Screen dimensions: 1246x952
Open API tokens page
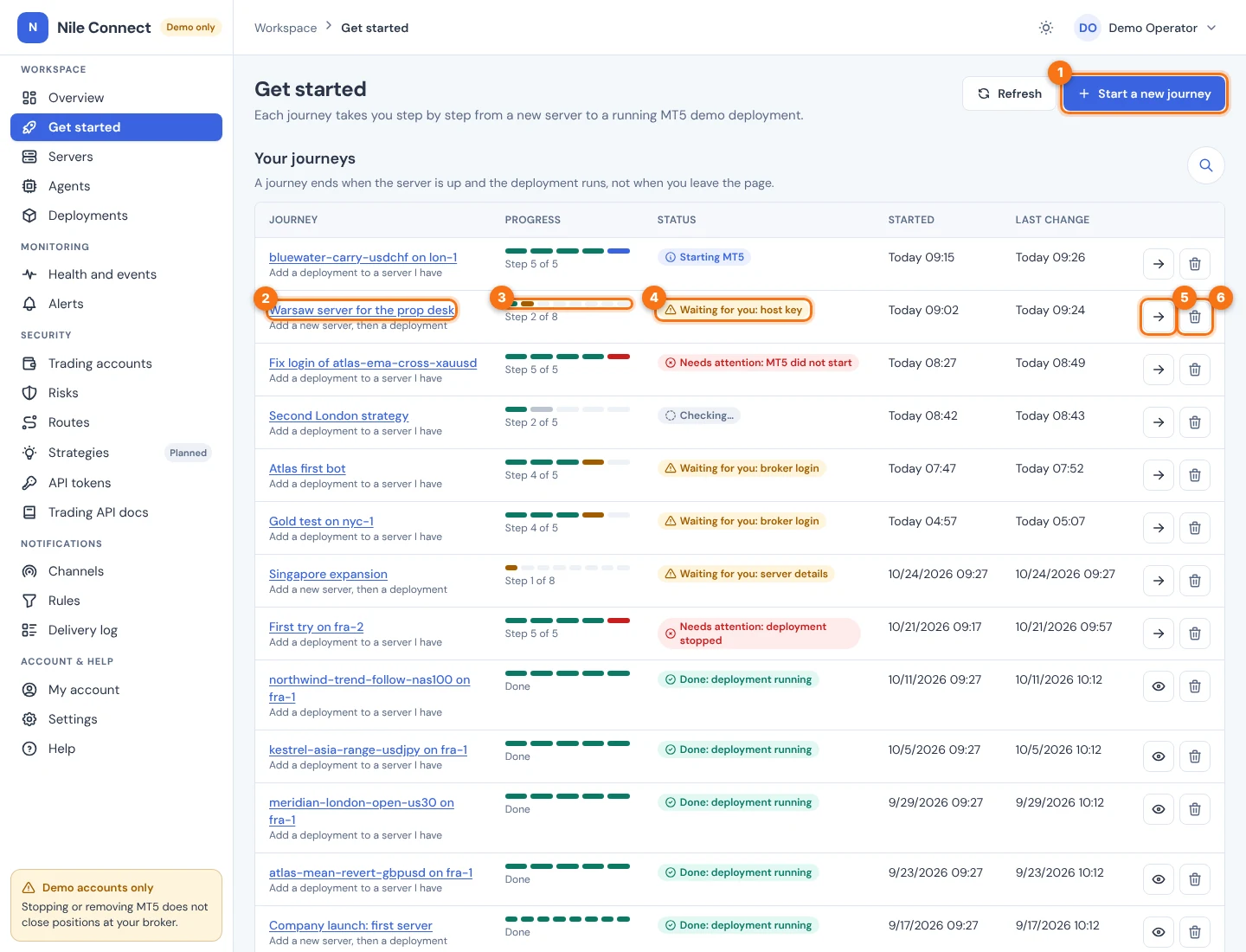[116, 483]
